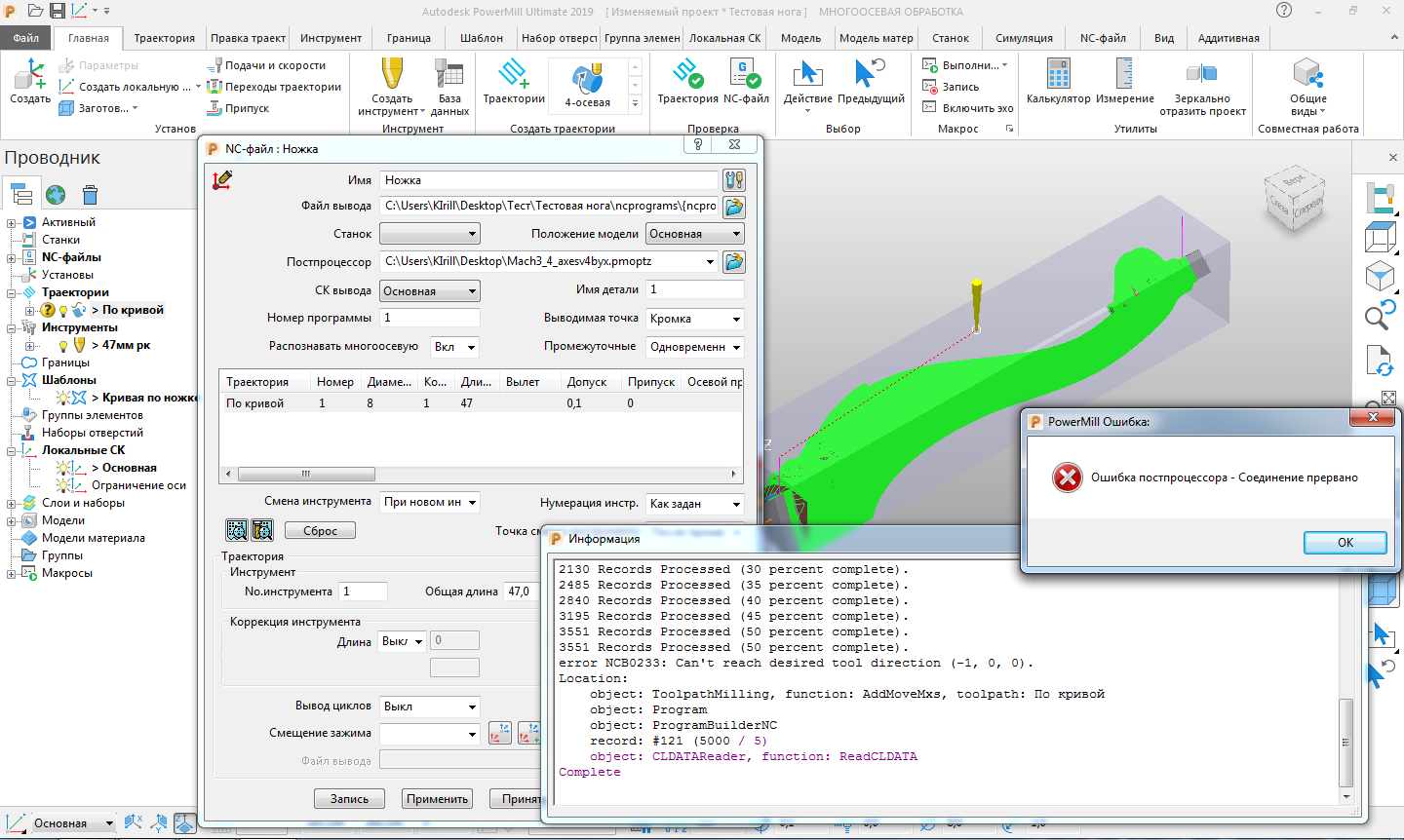Expand the Модели tree node
Screen dimensions: 1404x840
12,521
